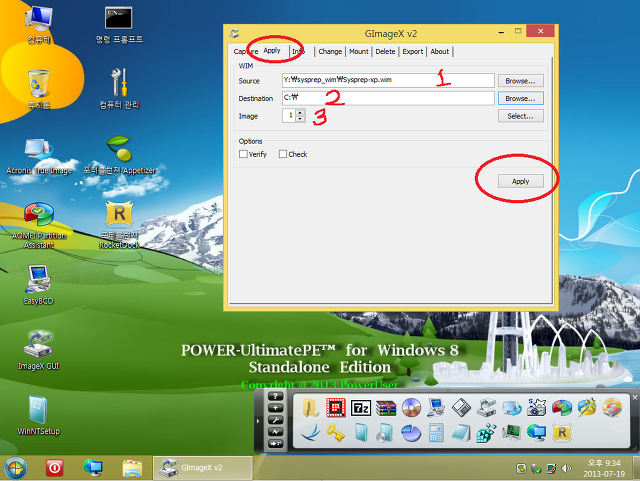Click the yellow folder icon in the dock
The width and height of the screenshot is (640, 481).
click(311, 408)
